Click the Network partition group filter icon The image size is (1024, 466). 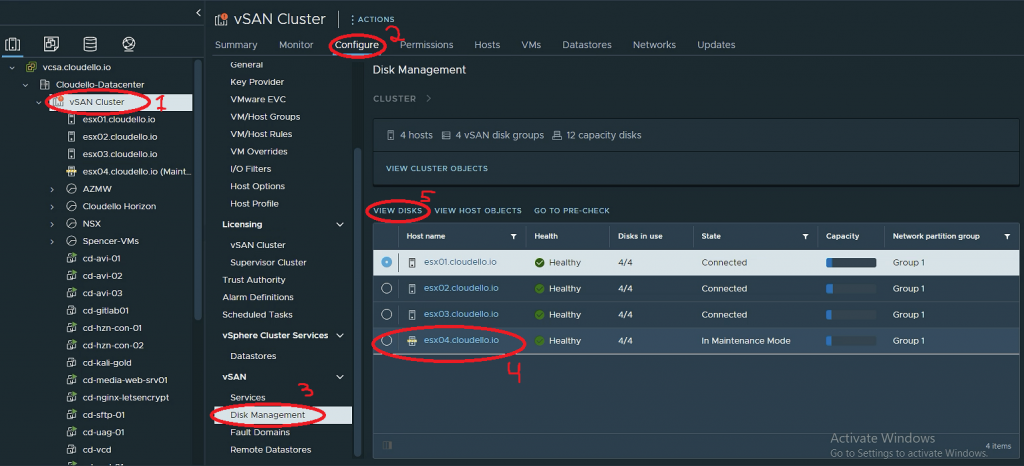[1007, 236]
